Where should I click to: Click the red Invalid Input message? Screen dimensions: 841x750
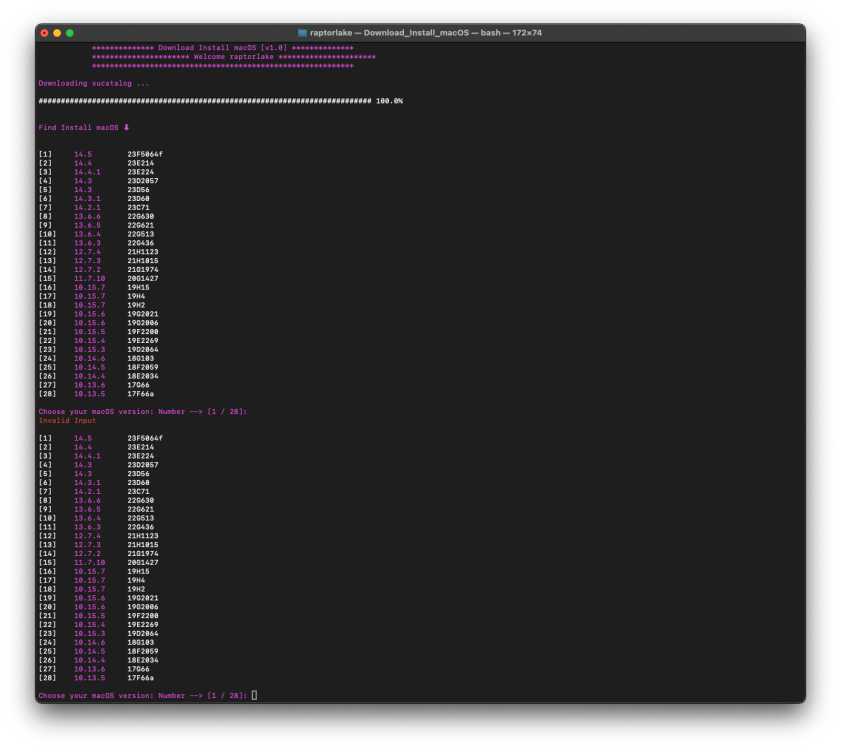[x=67, y=421]
